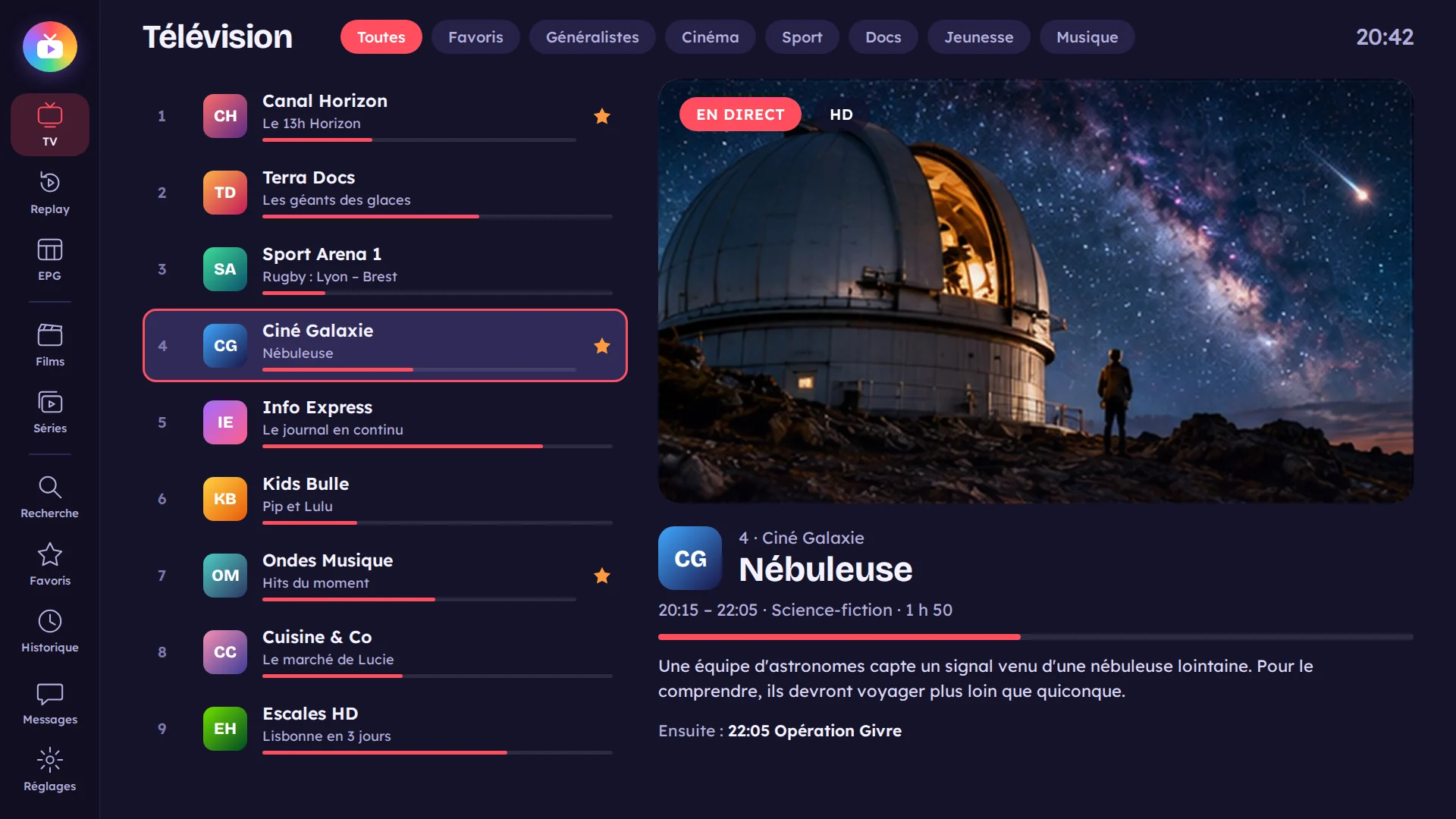Click program Lisbonne en 3 jours

[327, 736]
